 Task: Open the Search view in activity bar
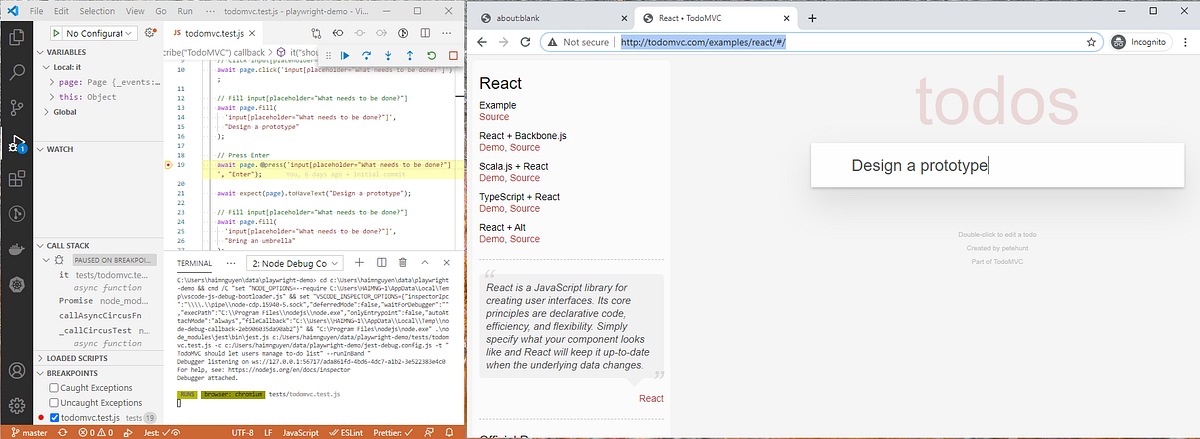pyautogui.click(x=16, y=73)
